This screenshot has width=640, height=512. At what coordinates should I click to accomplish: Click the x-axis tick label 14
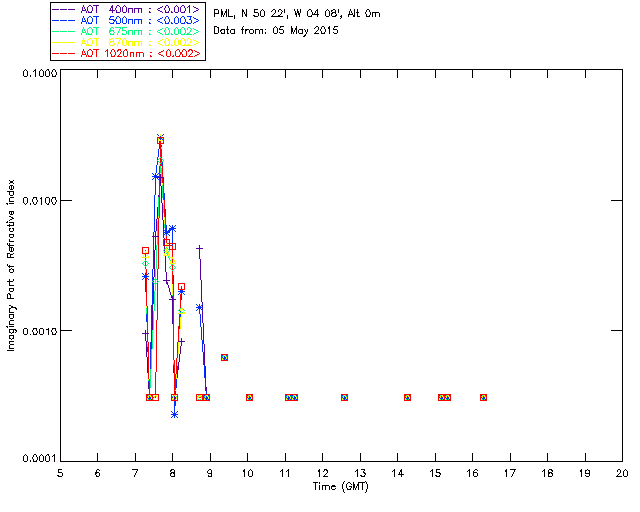(398, 473)
